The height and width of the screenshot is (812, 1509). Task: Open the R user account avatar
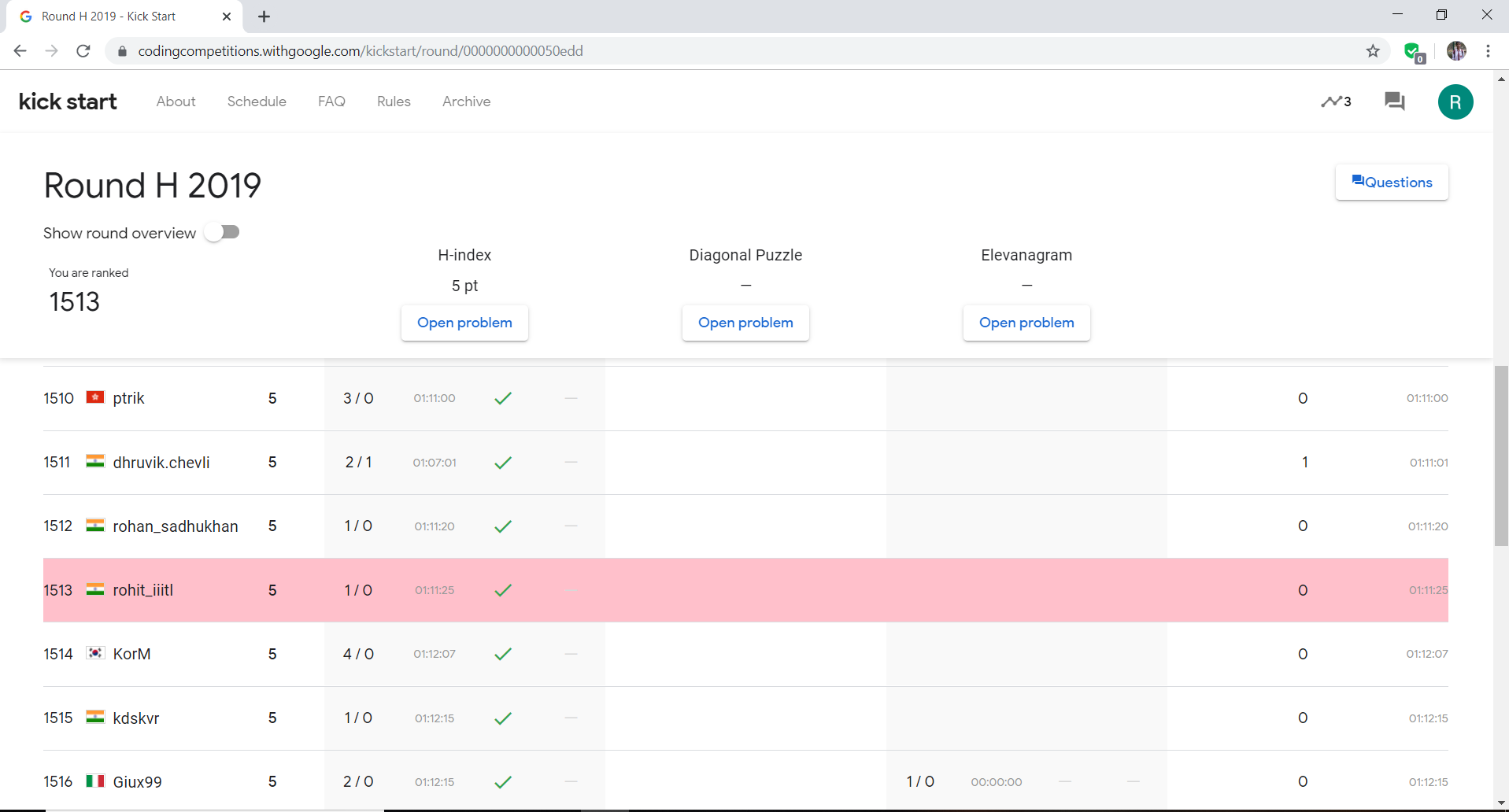point(1455,102)
